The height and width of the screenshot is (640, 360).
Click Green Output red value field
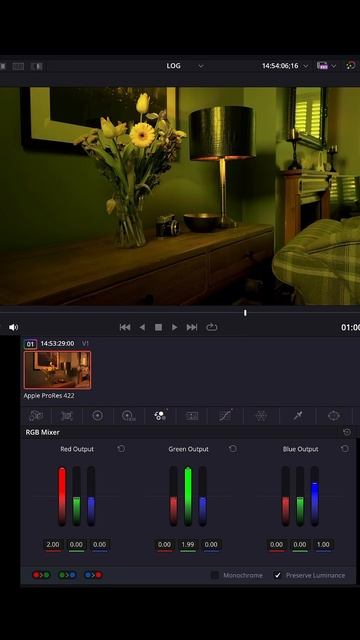[x=164, y=544]
